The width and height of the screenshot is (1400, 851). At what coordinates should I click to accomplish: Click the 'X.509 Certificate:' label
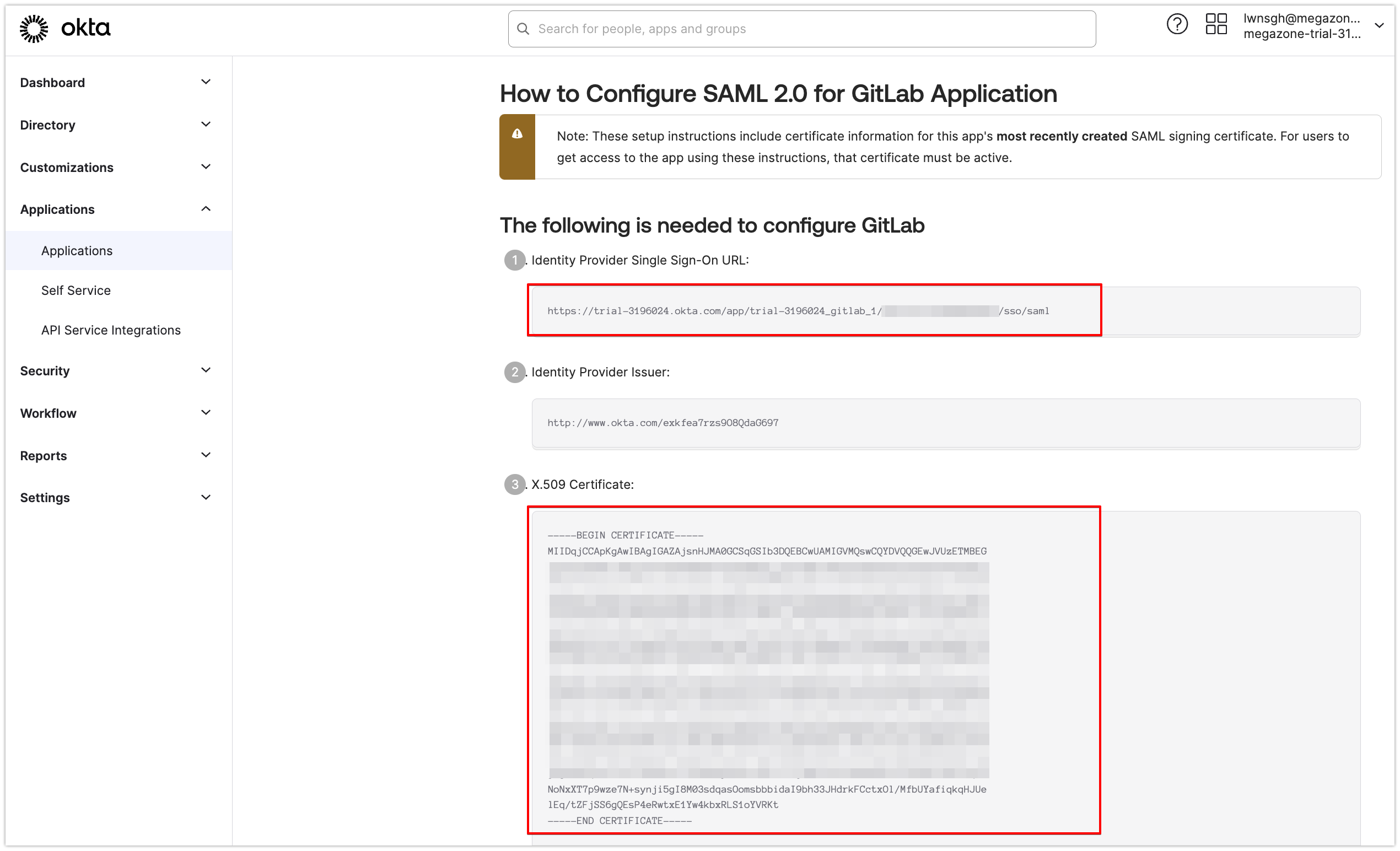pyautogui.click(x=583, y=484)
